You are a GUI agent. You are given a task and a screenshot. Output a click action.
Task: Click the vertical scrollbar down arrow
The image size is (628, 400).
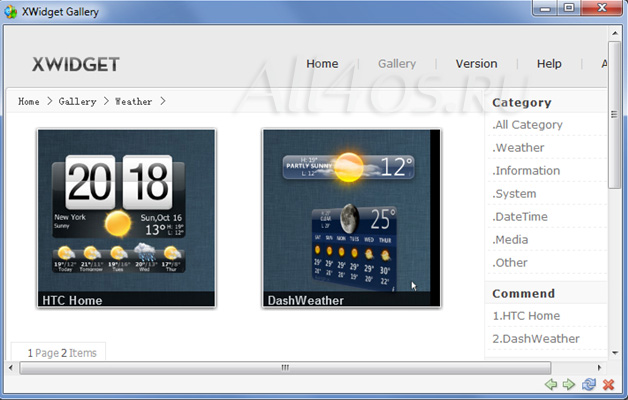point(615,353)
